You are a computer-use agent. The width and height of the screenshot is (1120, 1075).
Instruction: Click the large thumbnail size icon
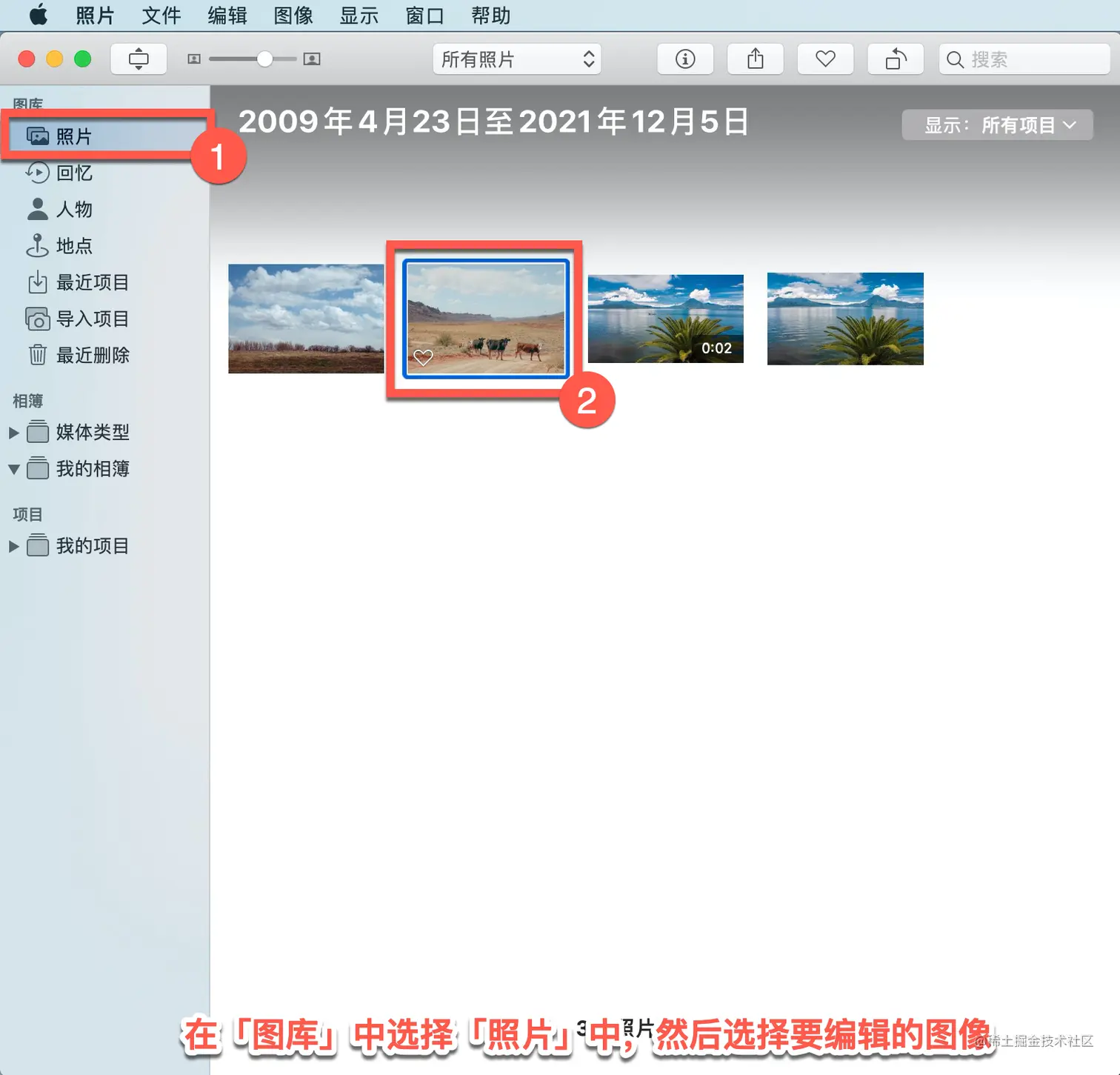312,59
